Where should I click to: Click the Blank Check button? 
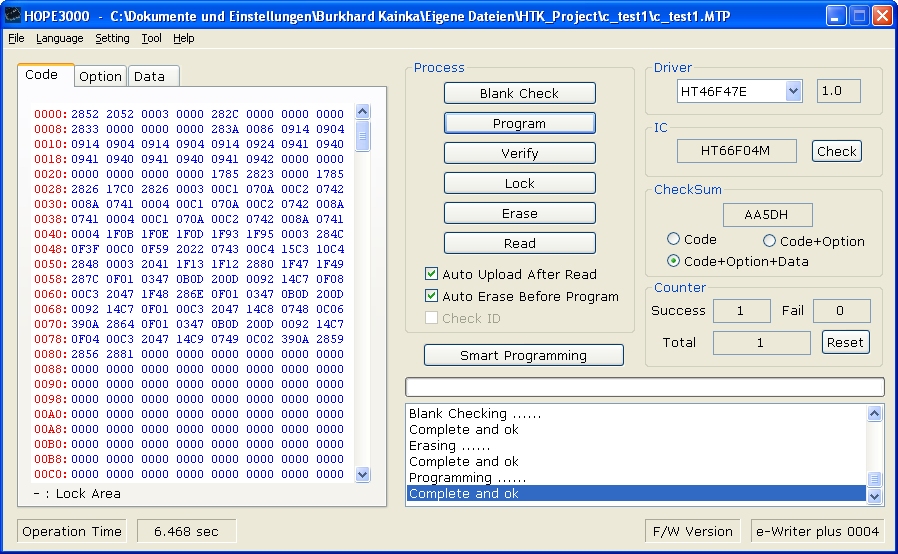coord(519,93)
